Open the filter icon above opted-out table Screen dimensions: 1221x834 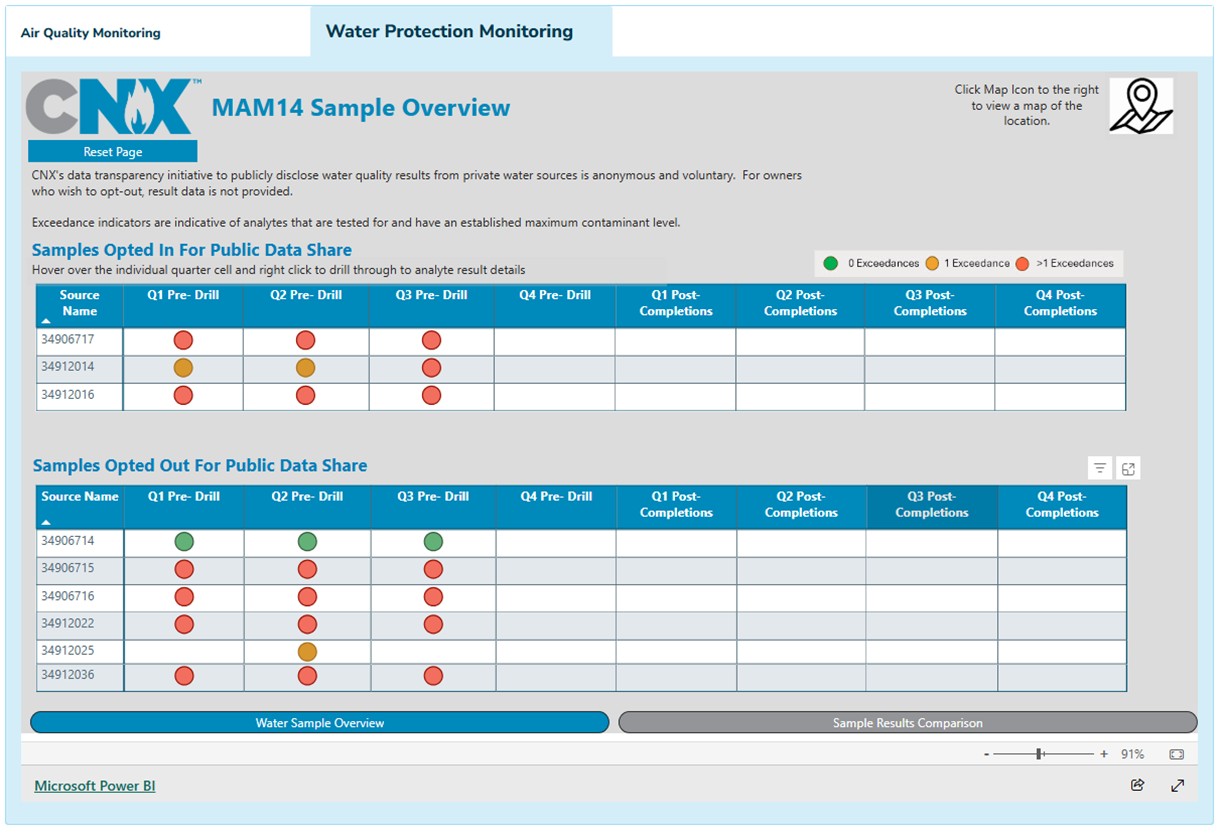pyautogui.click(x=1099, y=468)
